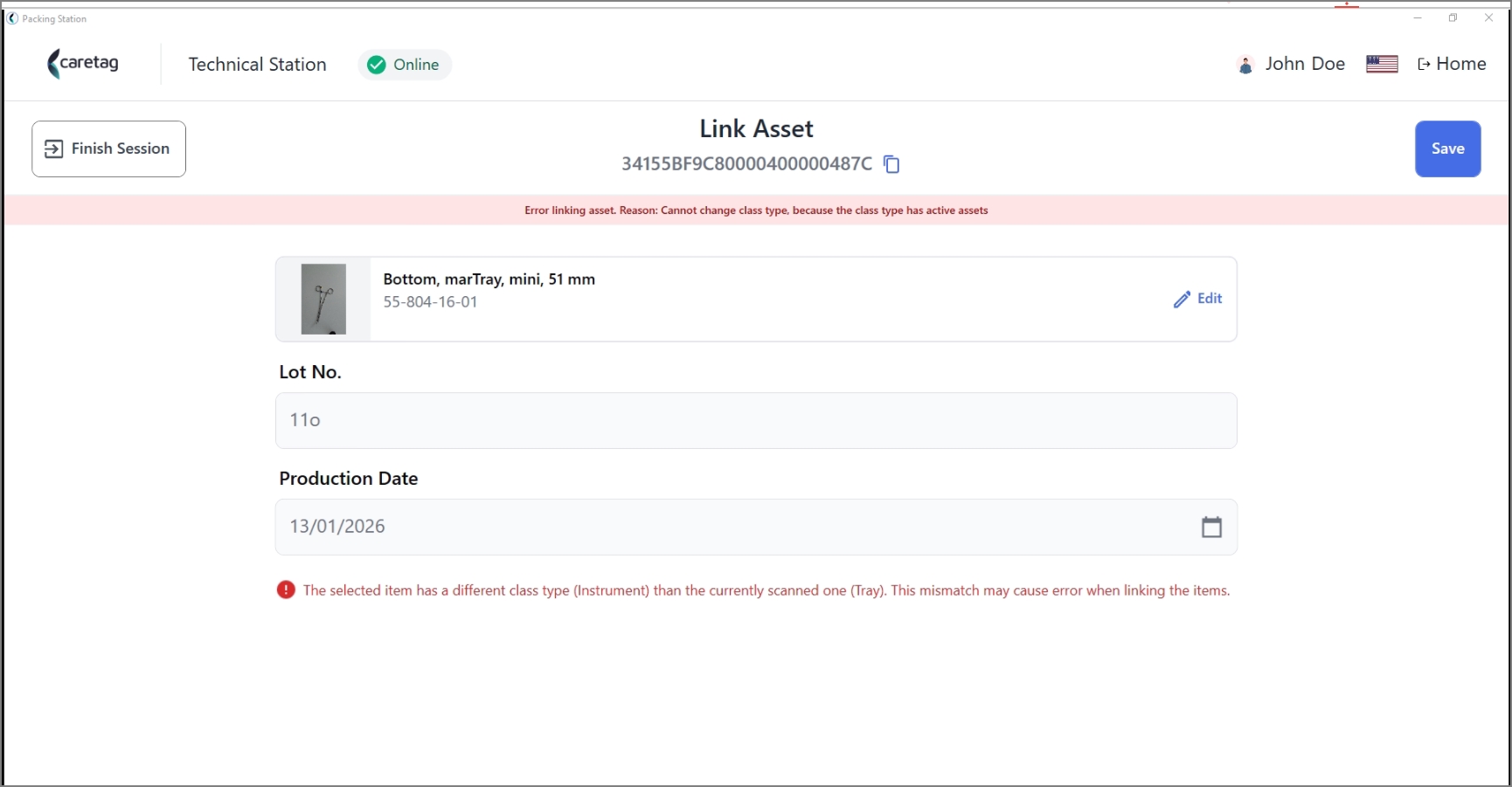Open the calendar picker for Production Date
The image size is (1512, 787).
pyautogui.click(x=1211, y=527)
